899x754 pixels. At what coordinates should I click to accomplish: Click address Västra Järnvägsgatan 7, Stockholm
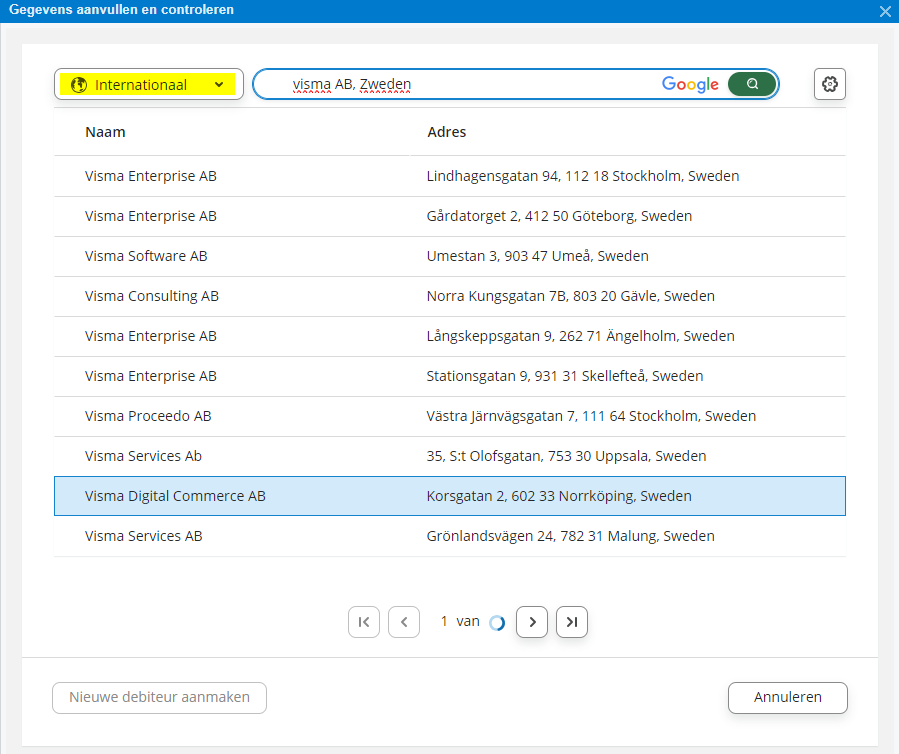click(x=592, y=416)
